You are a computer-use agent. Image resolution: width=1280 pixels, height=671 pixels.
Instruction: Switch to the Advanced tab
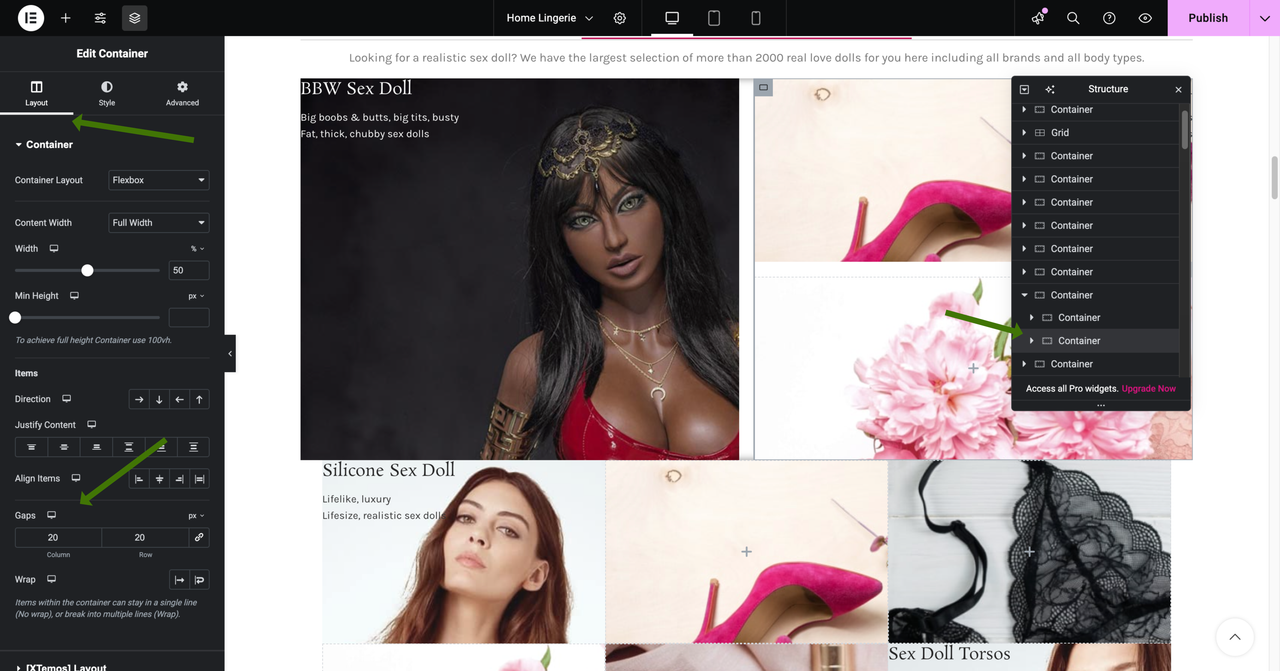[182, 94]
